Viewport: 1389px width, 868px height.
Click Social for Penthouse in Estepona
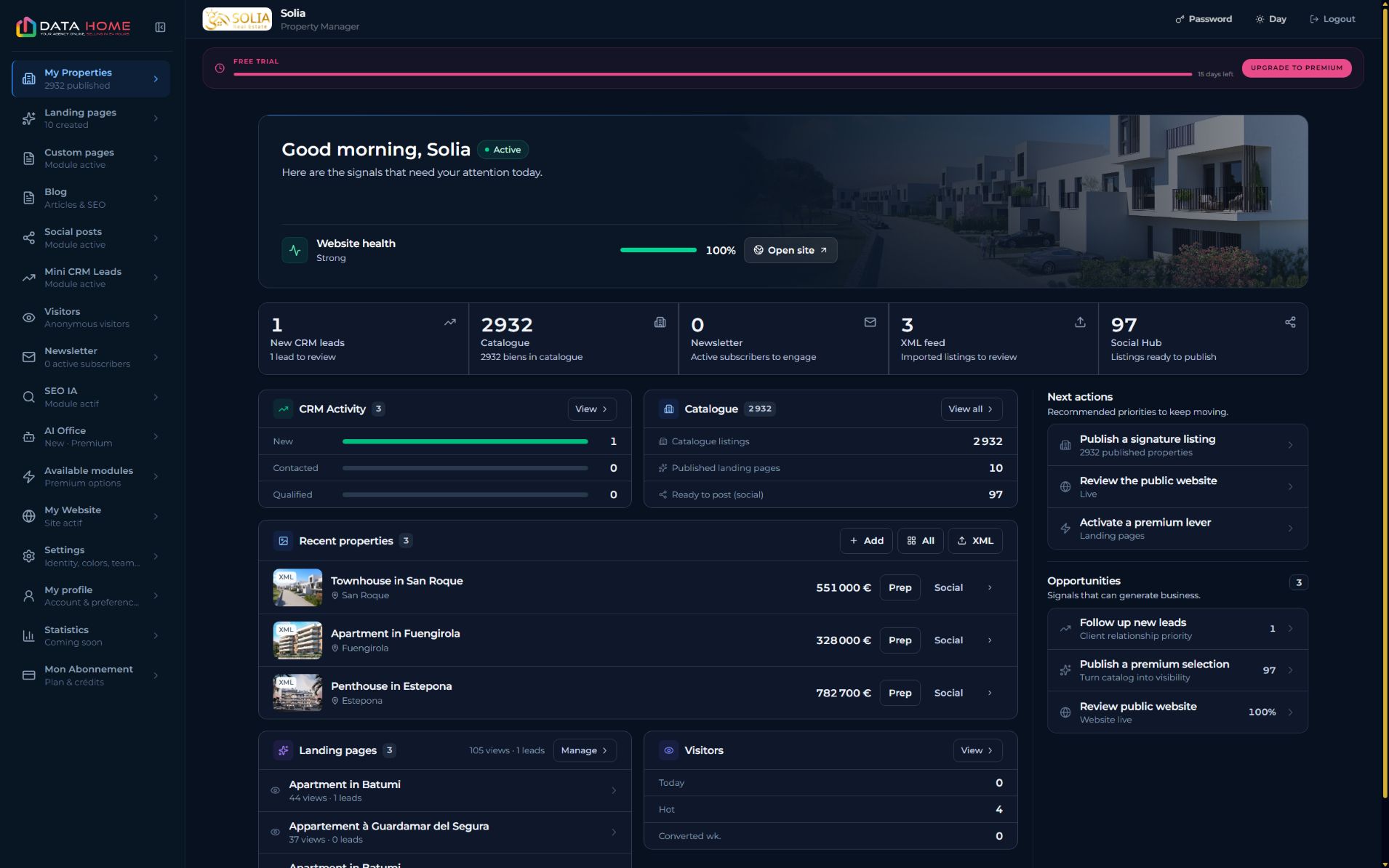pyautogui.click(x=948, y=693)
